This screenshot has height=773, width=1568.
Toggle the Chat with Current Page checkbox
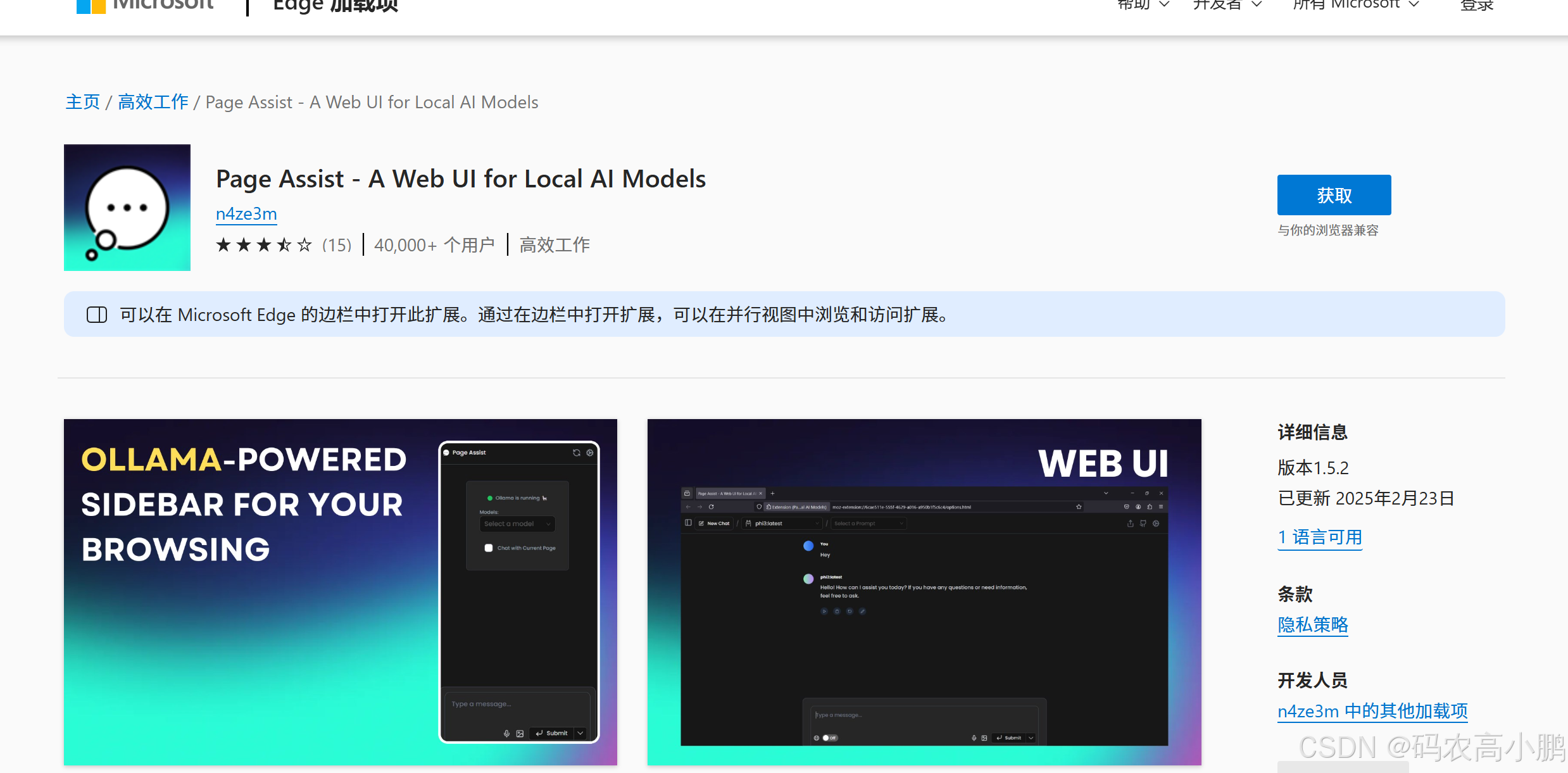tap(489, 548)
